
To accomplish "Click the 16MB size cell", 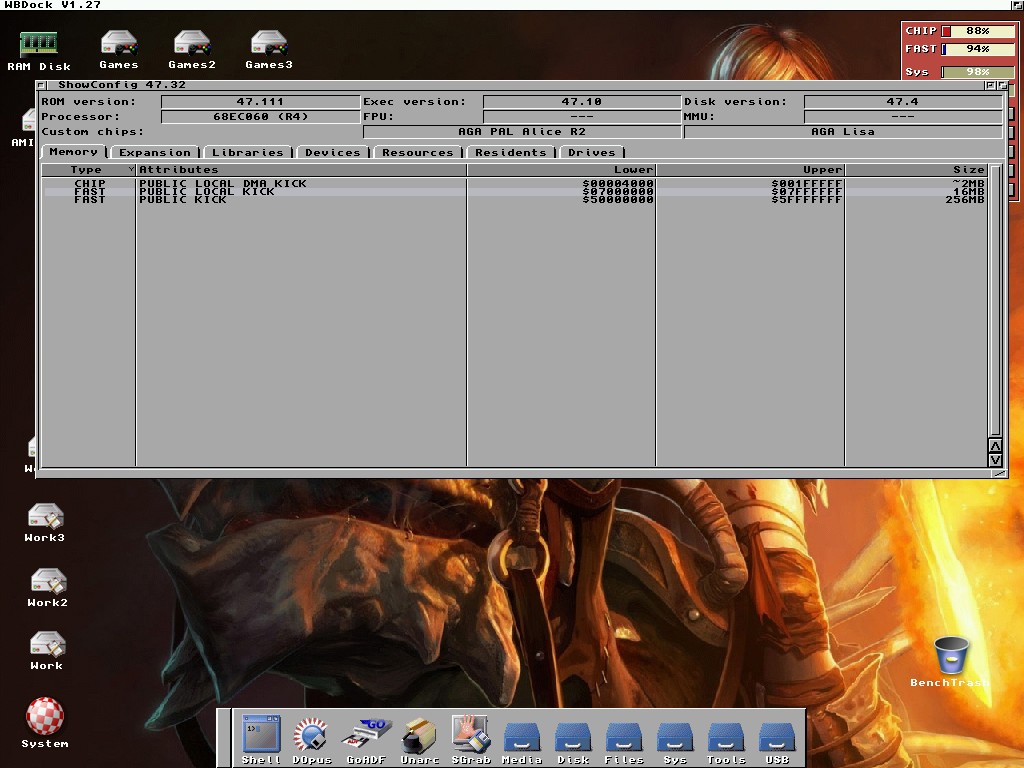I will 968,191.
